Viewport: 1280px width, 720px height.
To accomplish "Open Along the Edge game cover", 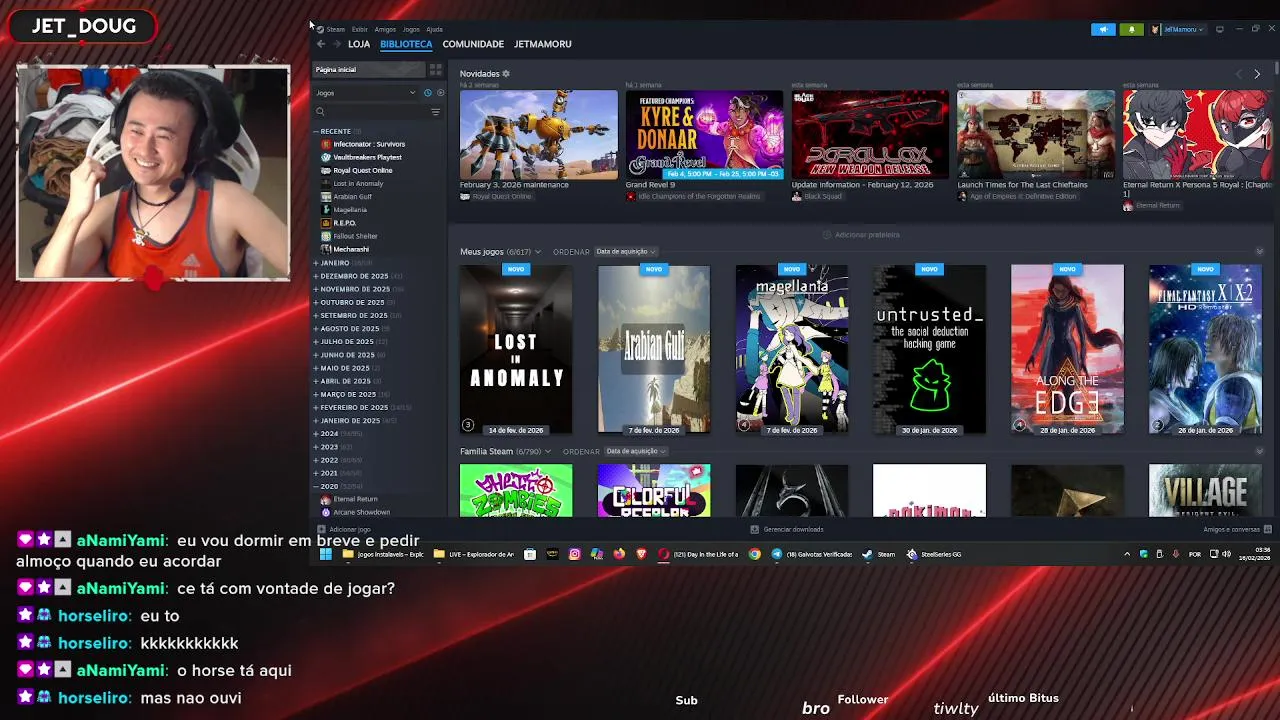I will click(x=1067, y=349).
